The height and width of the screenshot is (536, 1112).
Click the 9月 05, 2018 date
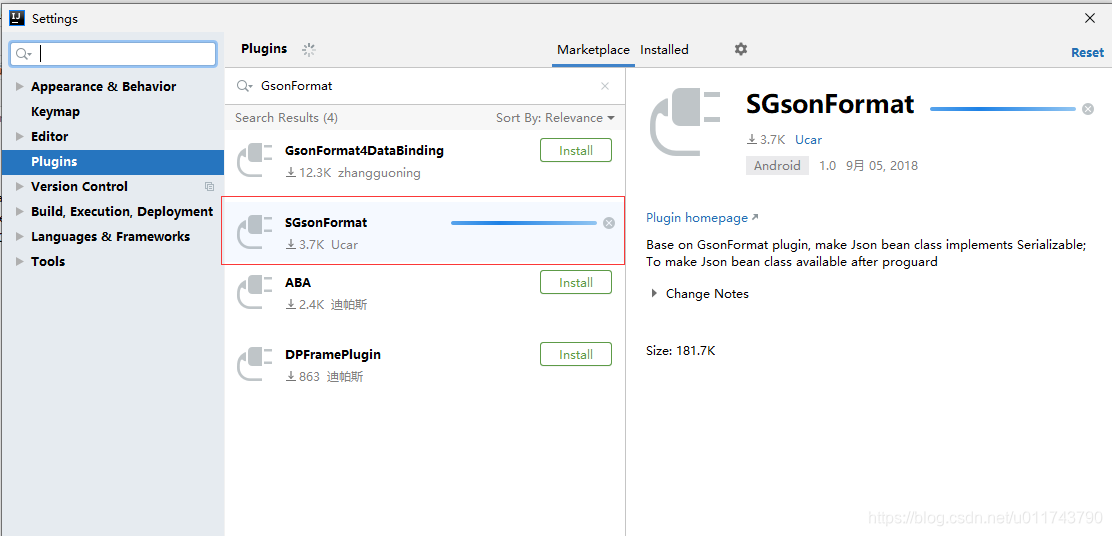pos(882,166)
